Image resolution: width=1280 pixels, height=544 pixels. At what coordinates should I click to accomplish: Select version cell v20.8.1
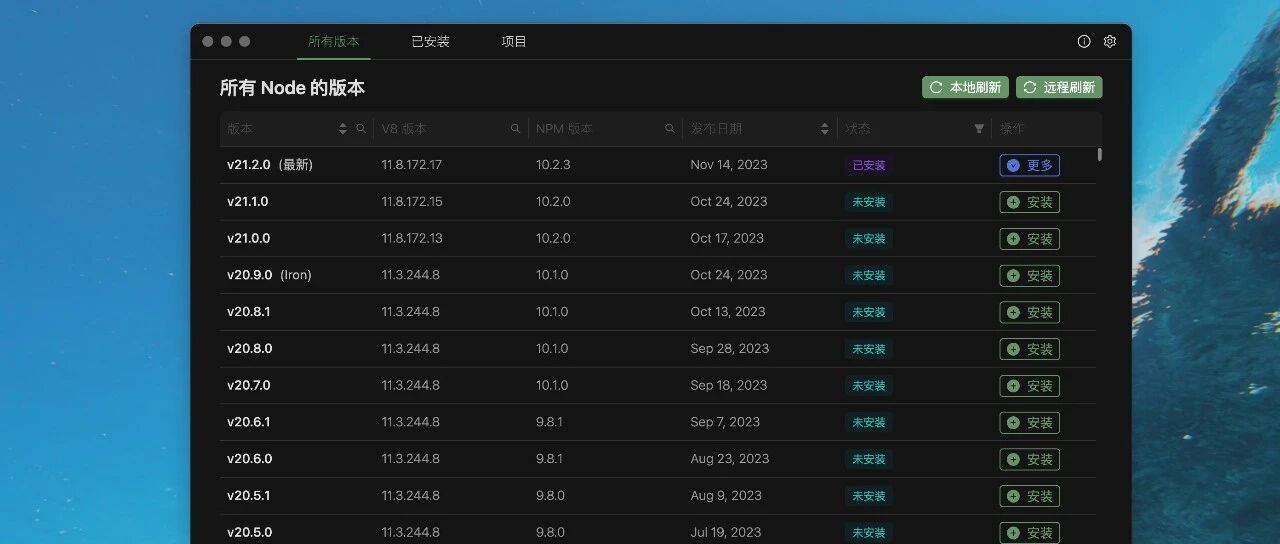(x=248, y=312)
